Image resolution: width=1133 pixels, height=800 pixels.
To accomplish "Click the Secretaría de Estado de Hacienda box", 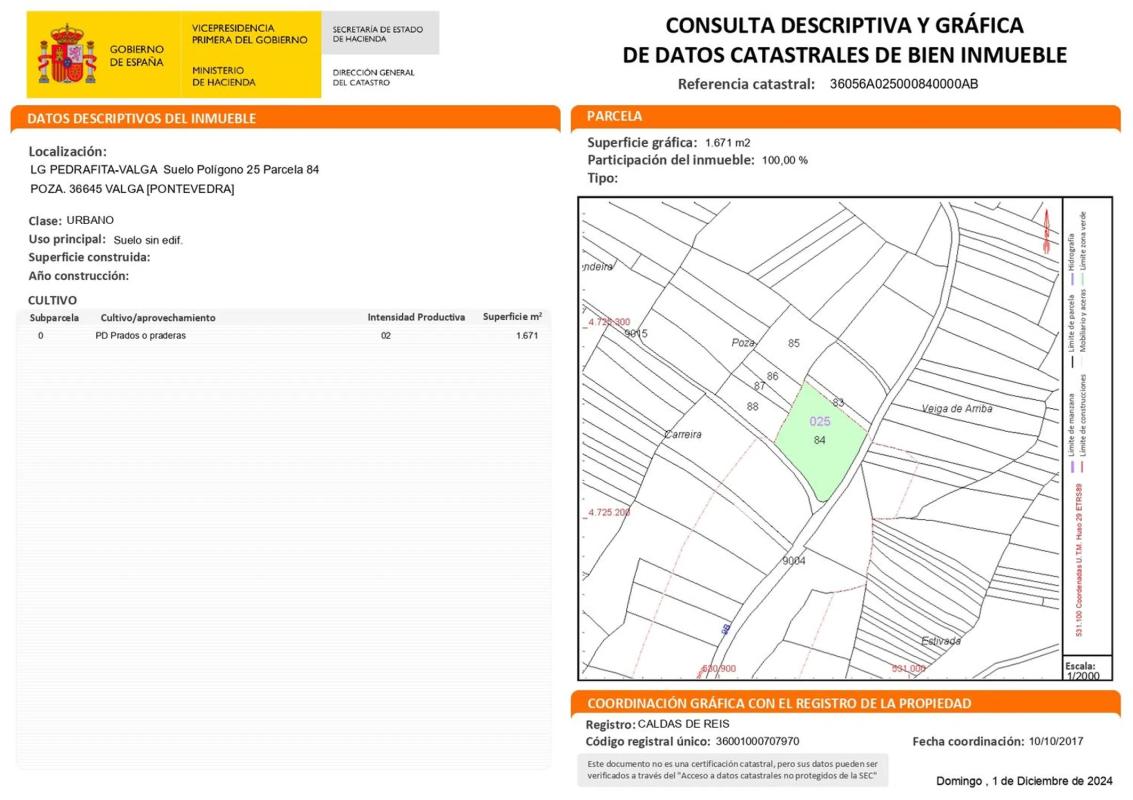I will click(x=379, y=34).
